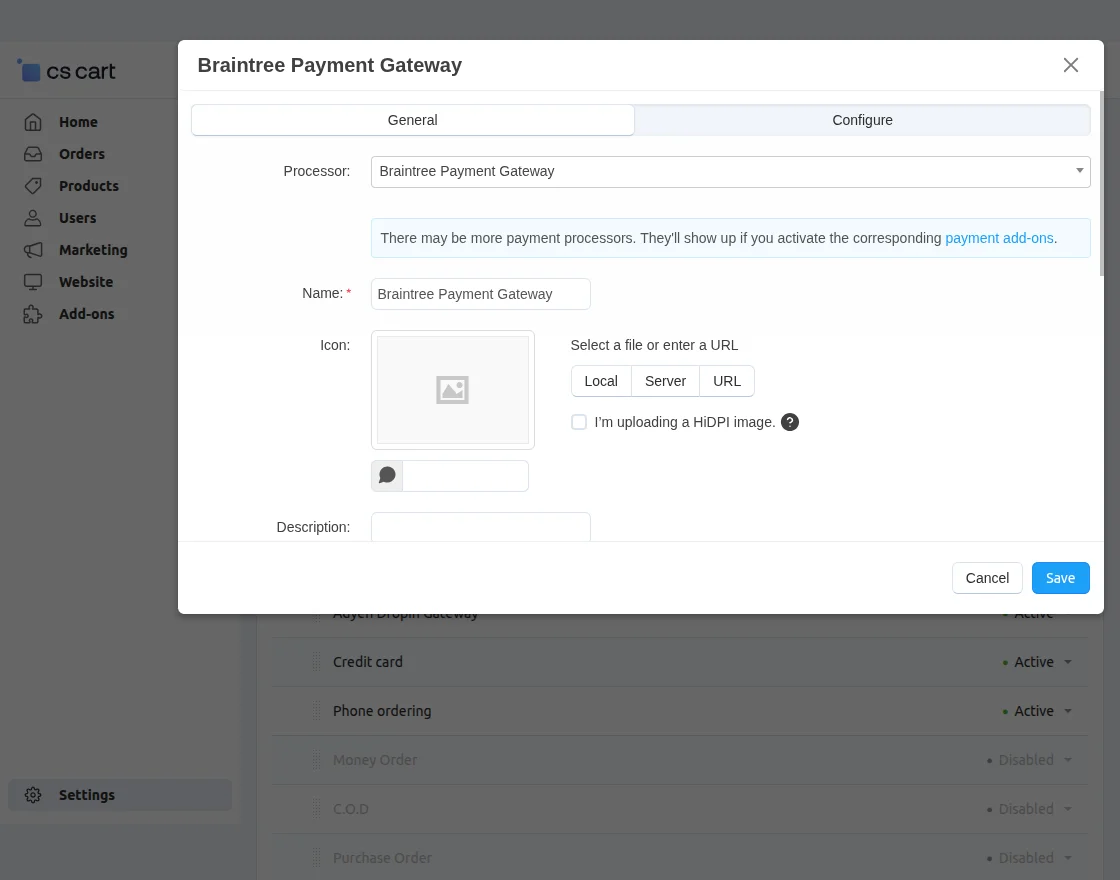The height and width of the screenshot is (880, 1120).
Task: Open Money Order status dropdown
Action: pos(1029,760)
